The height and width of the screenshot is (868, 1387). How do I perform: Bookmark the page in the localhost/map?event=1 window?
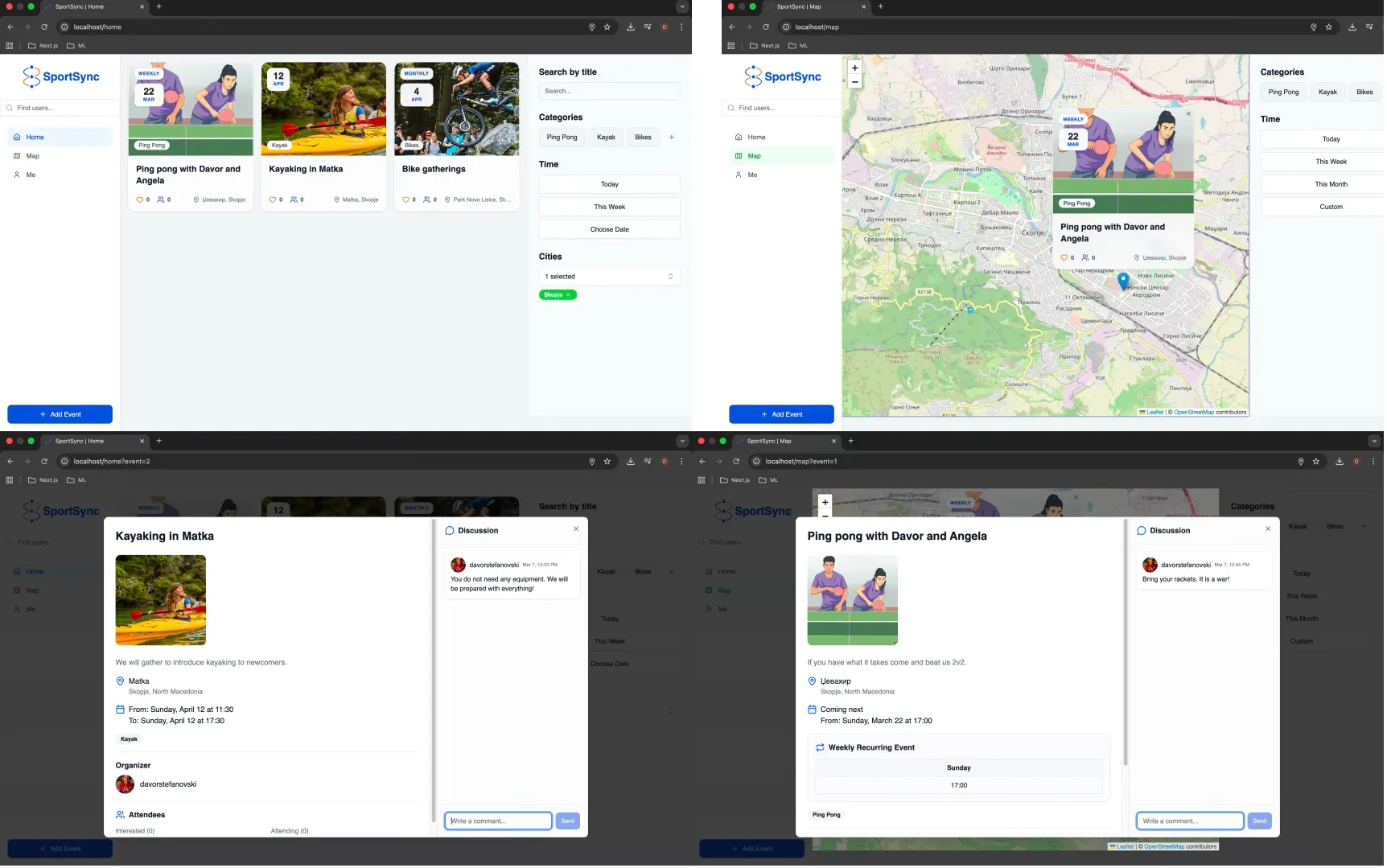pyautogui.click(x=1318, y=462)
